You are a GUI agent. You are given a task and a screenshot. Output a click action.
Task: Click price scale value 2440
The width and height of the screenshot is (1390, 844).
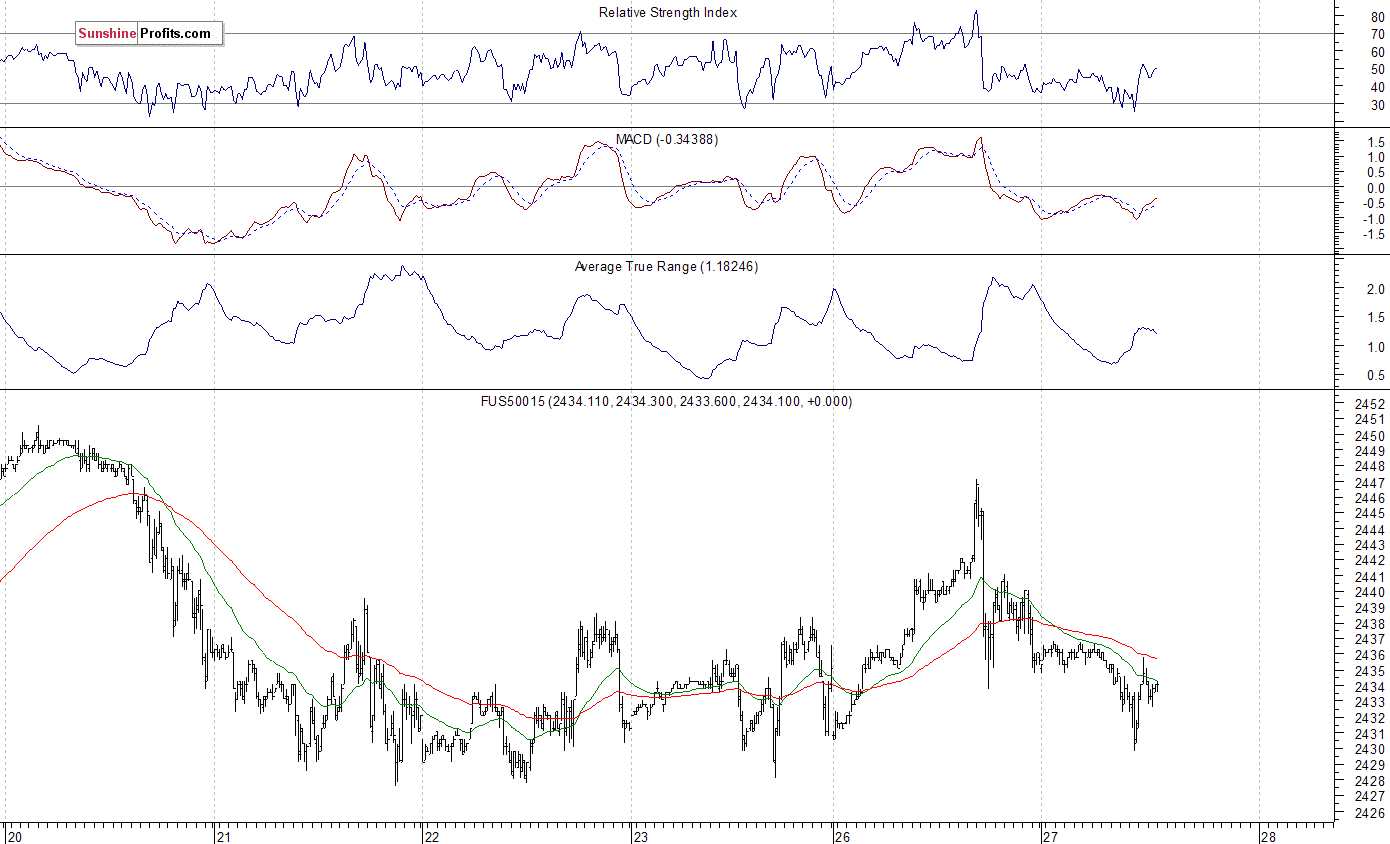1371,593
